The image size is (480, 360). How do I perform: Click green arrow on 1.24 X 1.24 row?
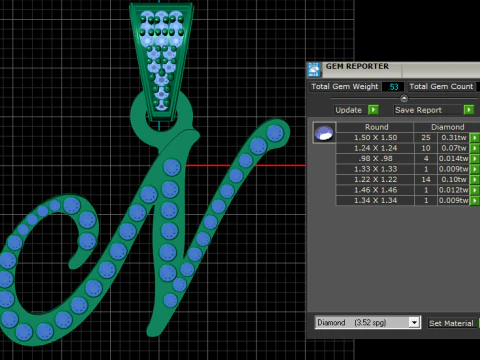[x=475, y=148]
